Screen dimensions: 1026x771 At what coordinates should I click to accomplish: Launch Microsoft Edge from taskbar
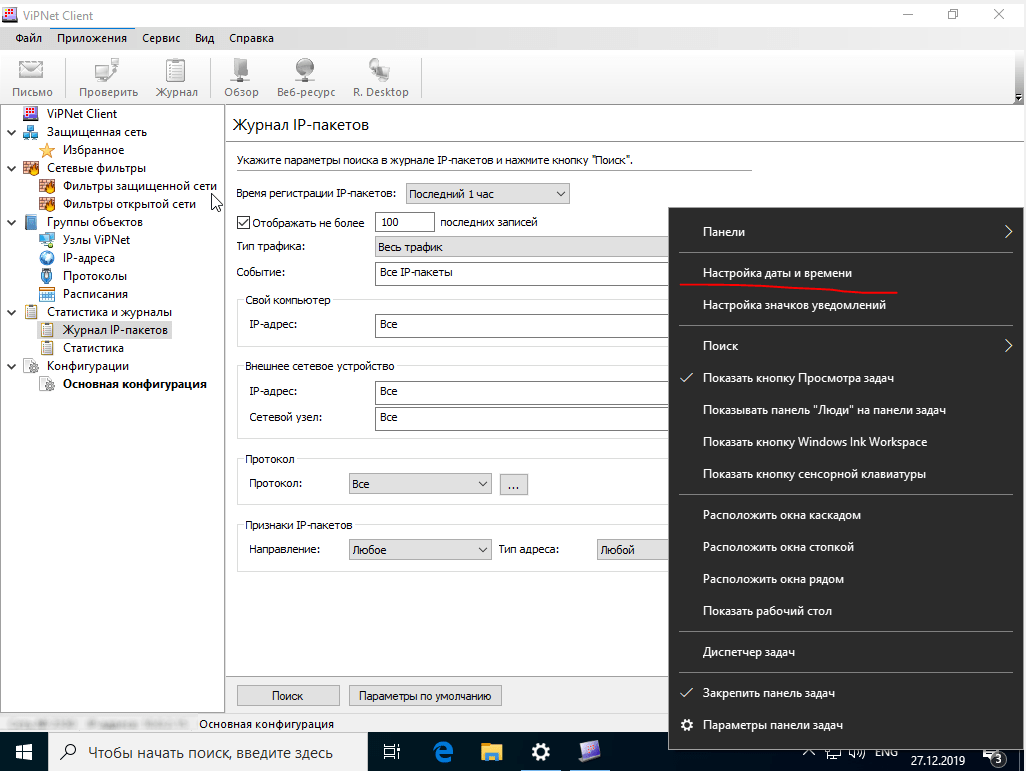pos(443,752)
